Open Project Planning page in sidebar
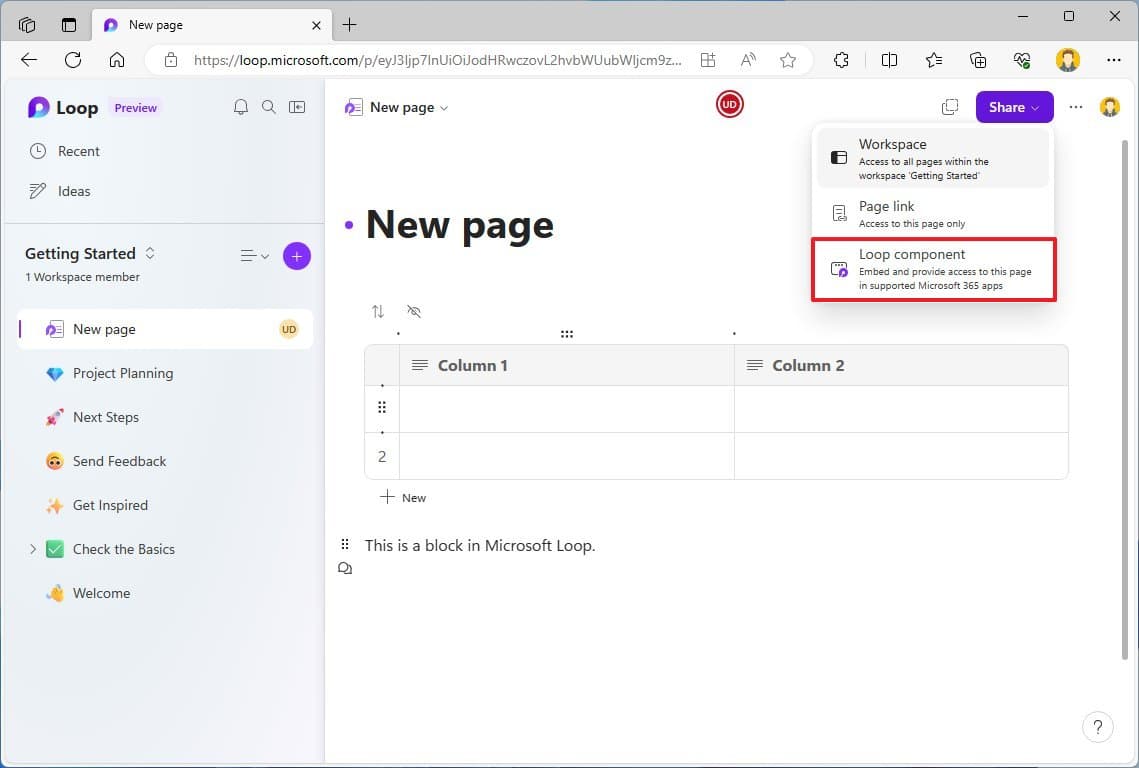Viewport: 1139px width, 768px height. [x=123, y=373]
